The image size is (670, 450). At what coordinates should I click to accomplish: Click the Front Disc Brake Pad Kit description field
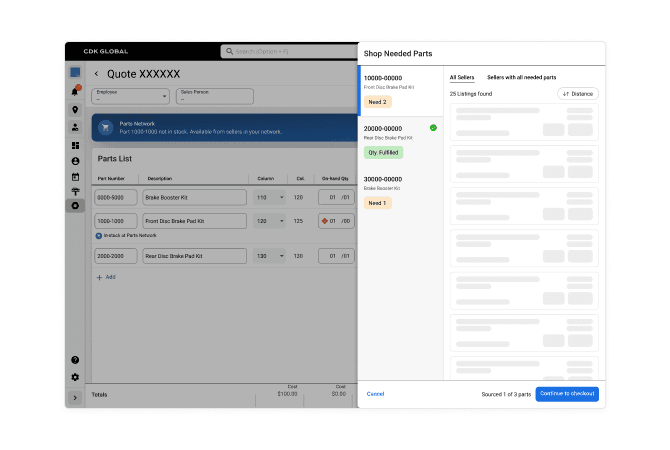click(194, 221)
